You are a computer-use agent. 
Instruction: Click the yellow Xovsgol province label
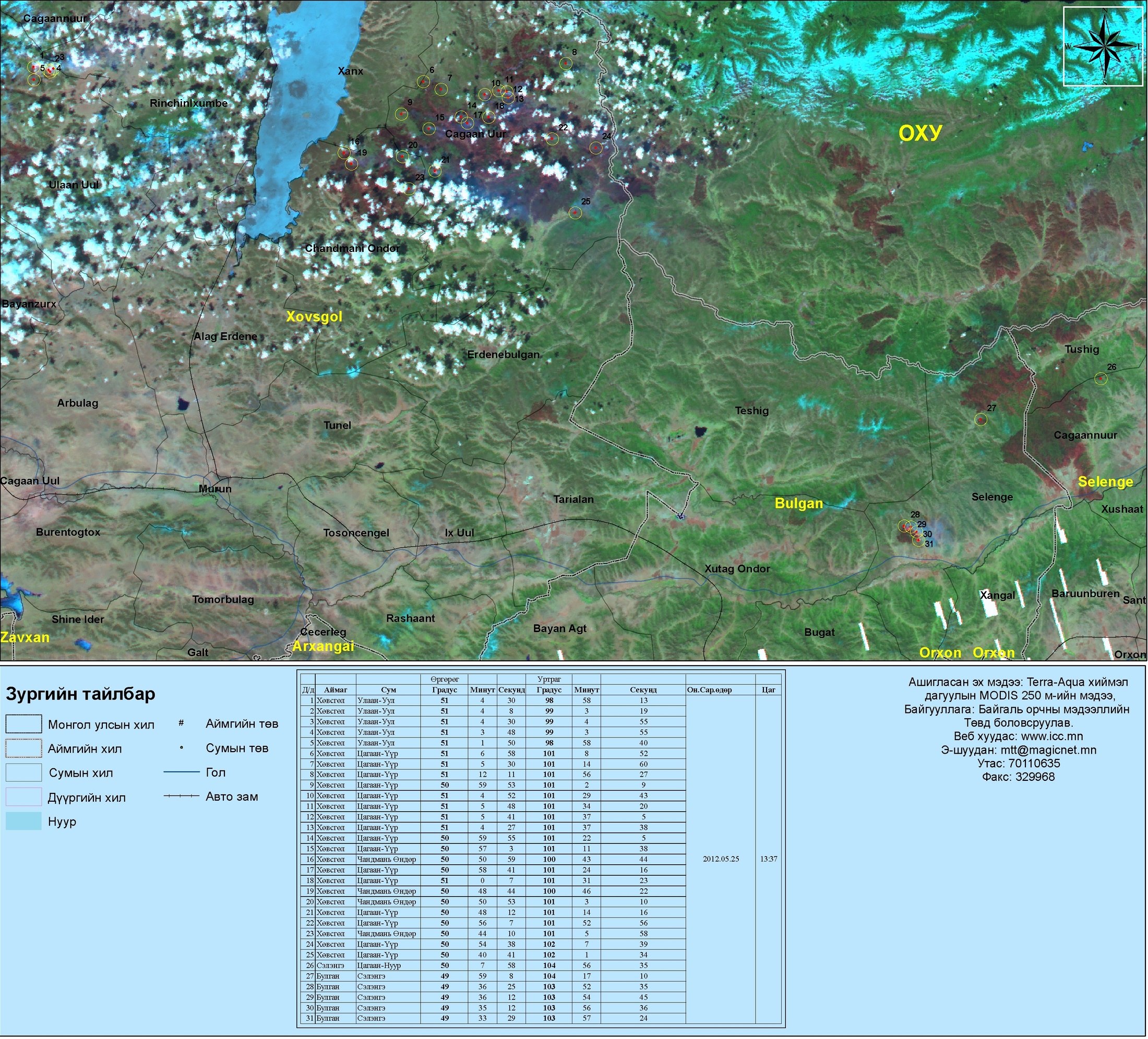click(x=314, y=317)
